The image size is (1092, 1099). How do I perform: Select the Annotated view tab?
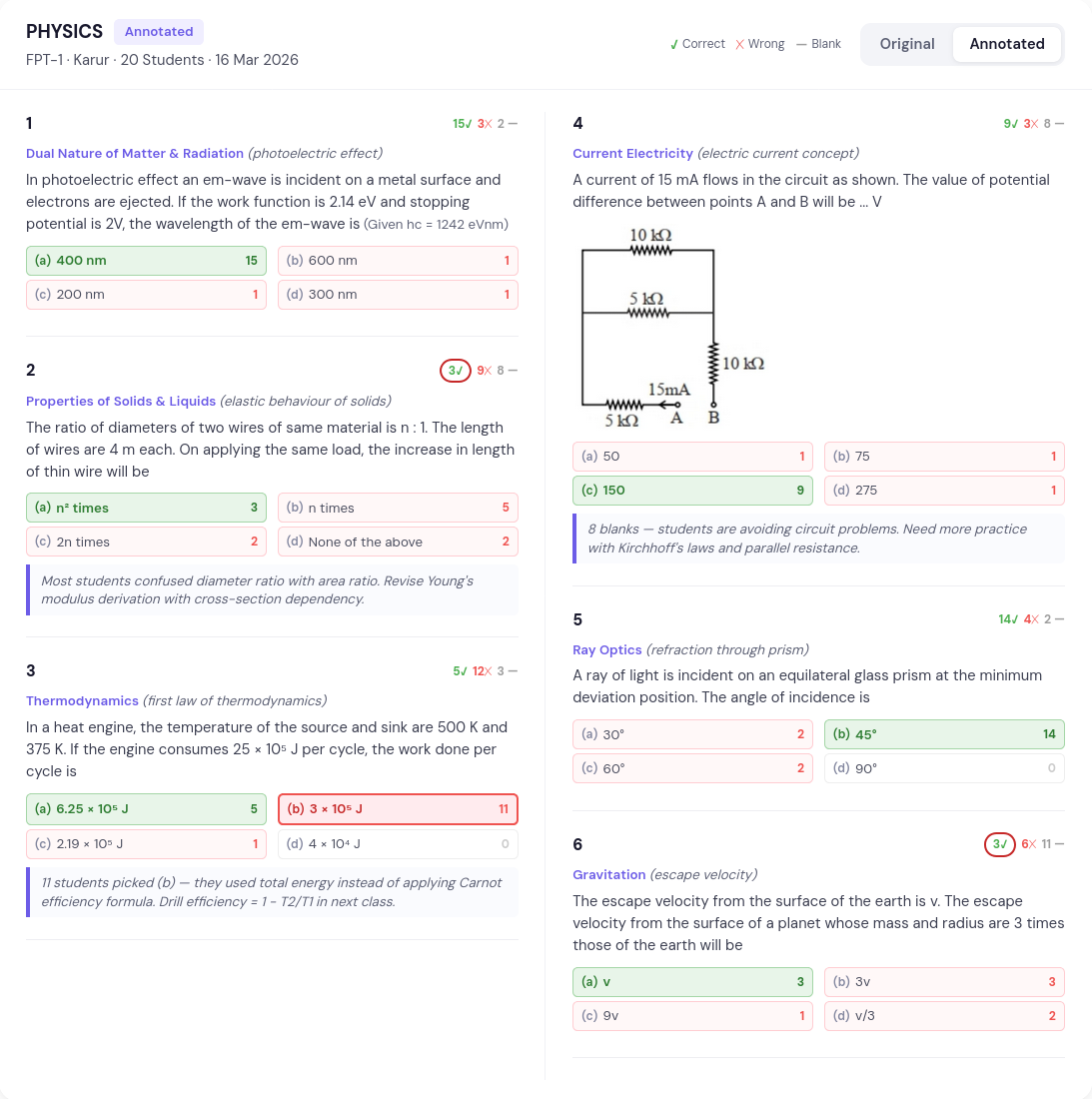tap(1006, 44)
